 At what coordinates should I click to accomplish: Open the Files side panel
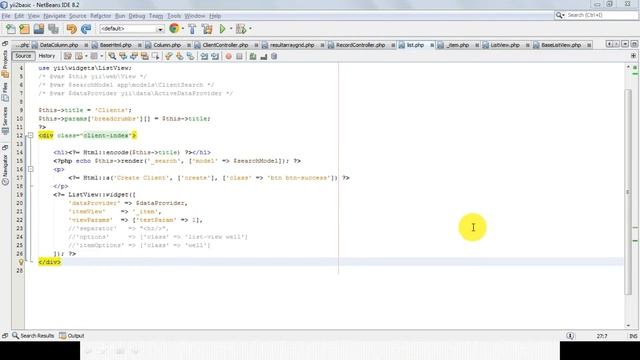tap(5, 91)
